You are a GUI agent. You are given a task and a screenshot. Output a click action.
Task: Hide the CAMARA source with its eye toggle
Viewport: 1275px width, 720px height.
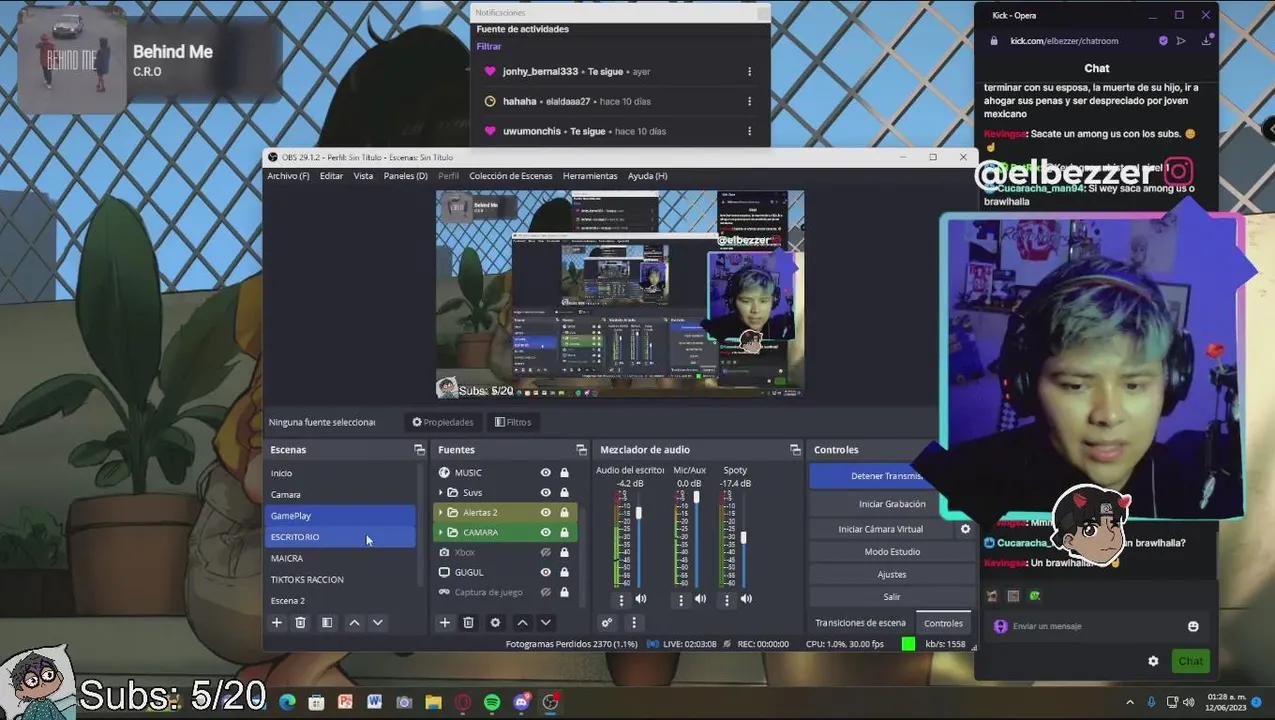click(546, 532)
